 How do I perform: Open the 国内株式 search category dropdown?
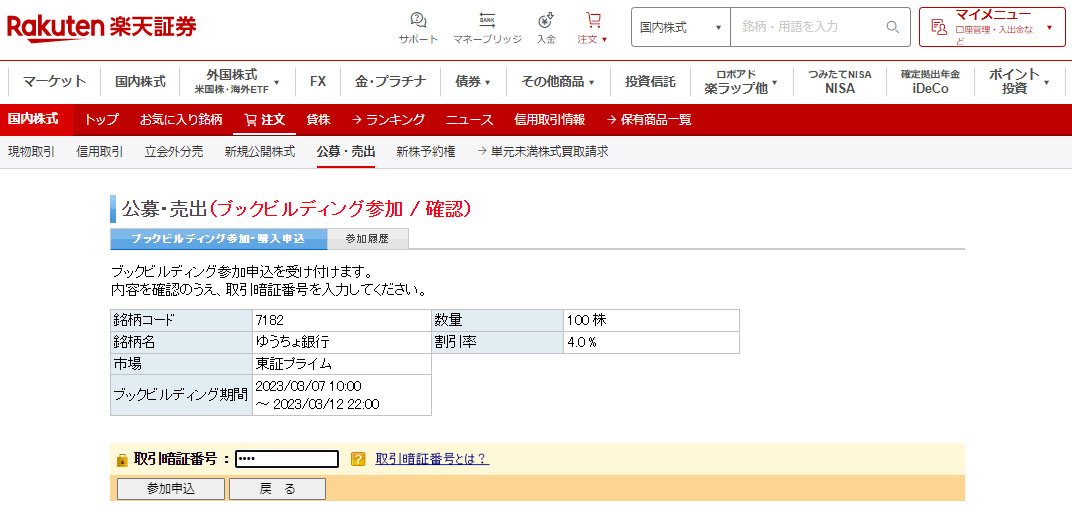[x=680, y=27]
